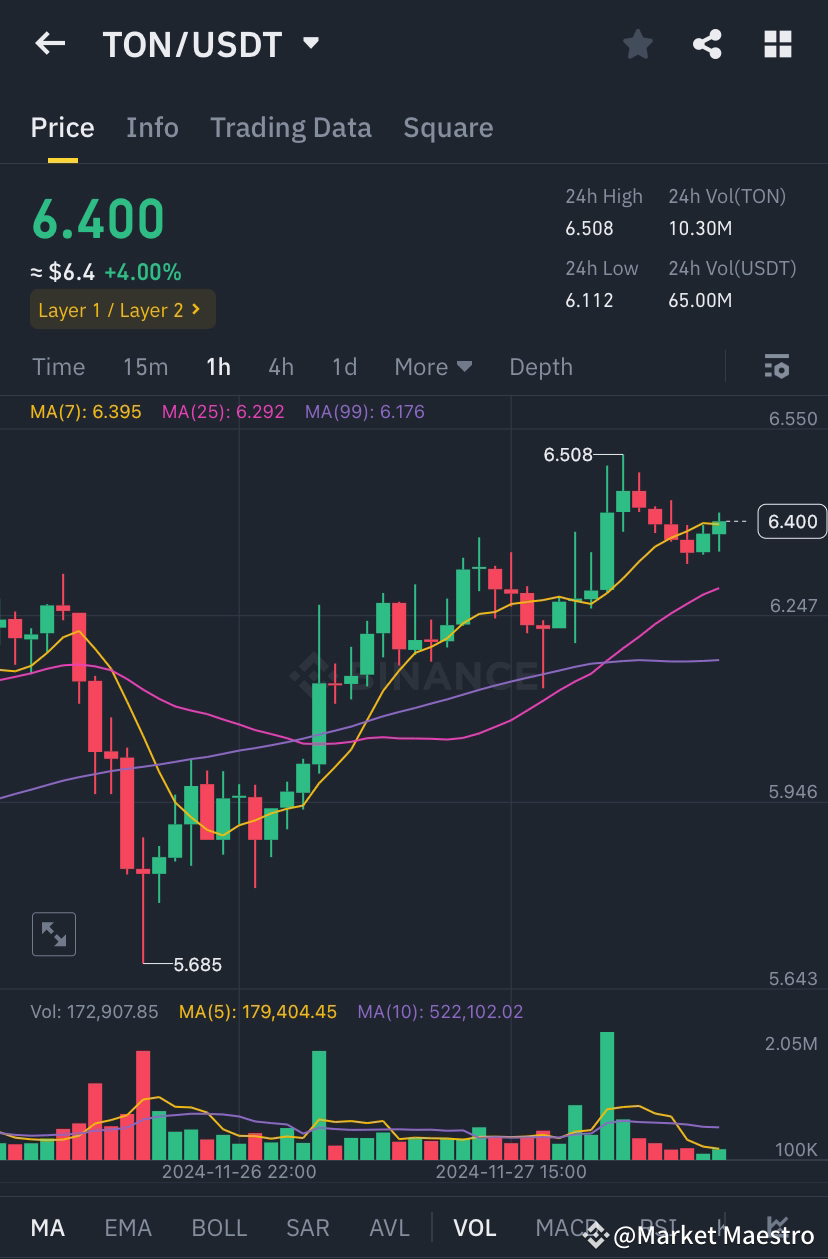The width and height of the screenshot is (828, 1259).
Task: Tap the favorite star icon
Action: tap(637, 44)
